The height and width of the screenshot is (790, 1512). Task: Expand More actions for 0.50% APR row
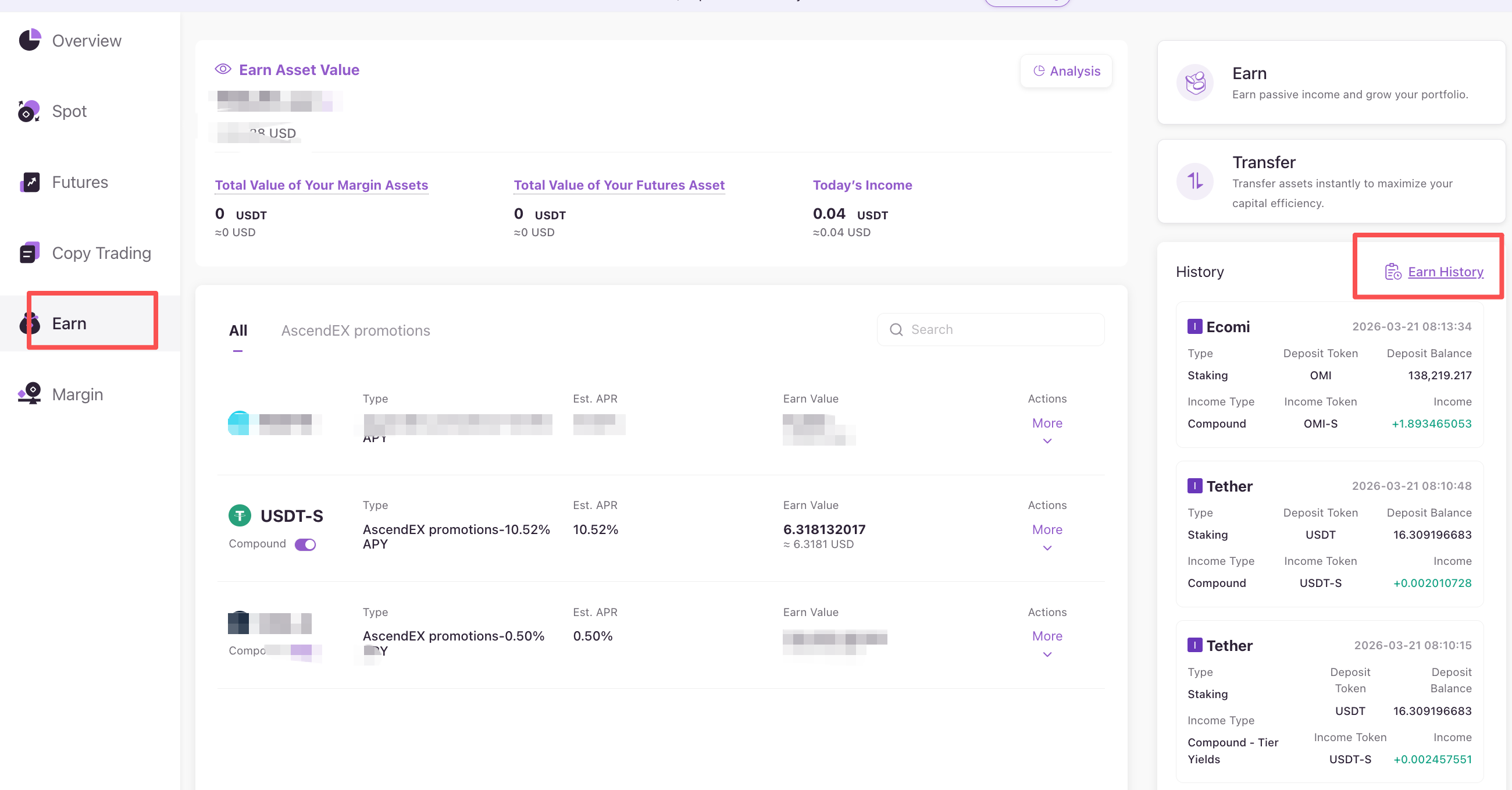click(1047, 636)
